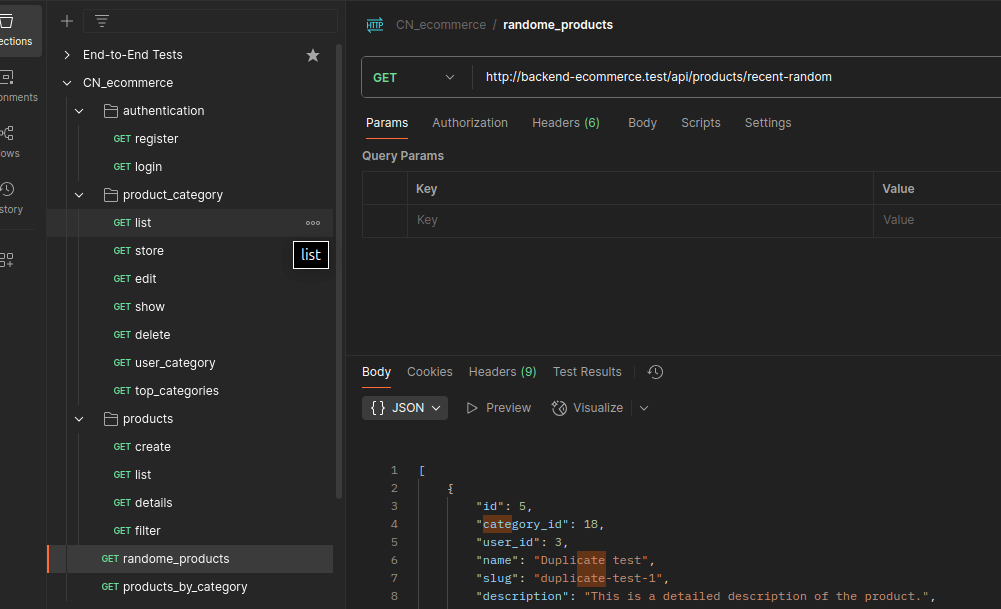The width and height of the screenshot is (1001, 609).
Task: Click the query param Value input
Action: pyautogui.click(x=937, y=220)
